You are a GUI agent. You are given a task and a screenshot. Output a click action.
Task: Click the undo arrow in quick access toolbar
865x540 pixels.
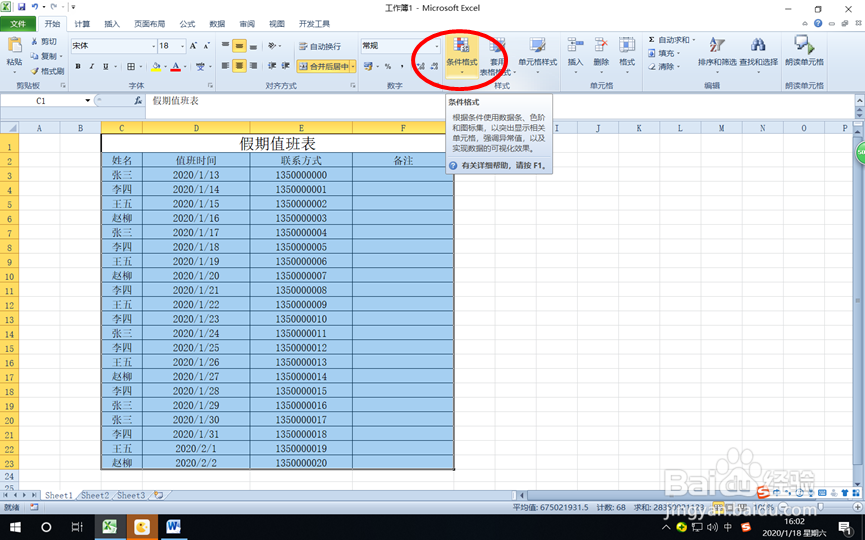click(35, 7)
